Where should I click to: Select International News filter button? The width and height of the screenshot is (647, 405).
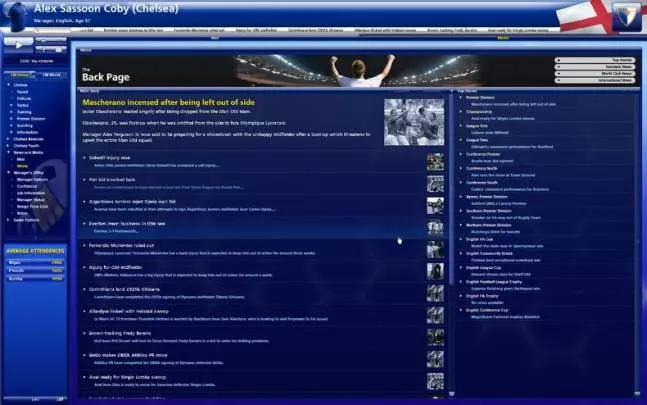595,80
